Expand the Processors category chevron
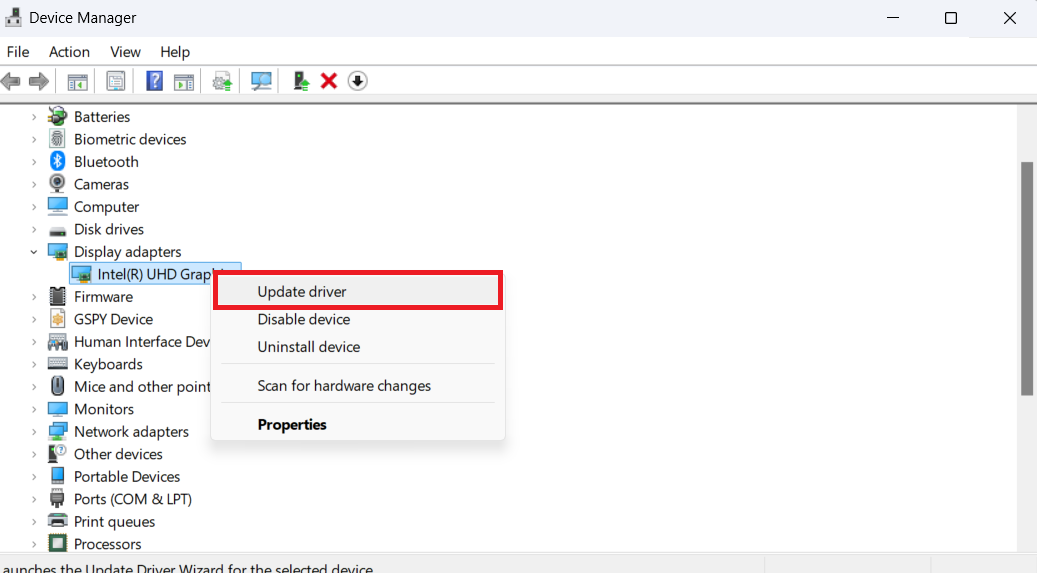The image size is (1037, 573). tap(34, 545)
